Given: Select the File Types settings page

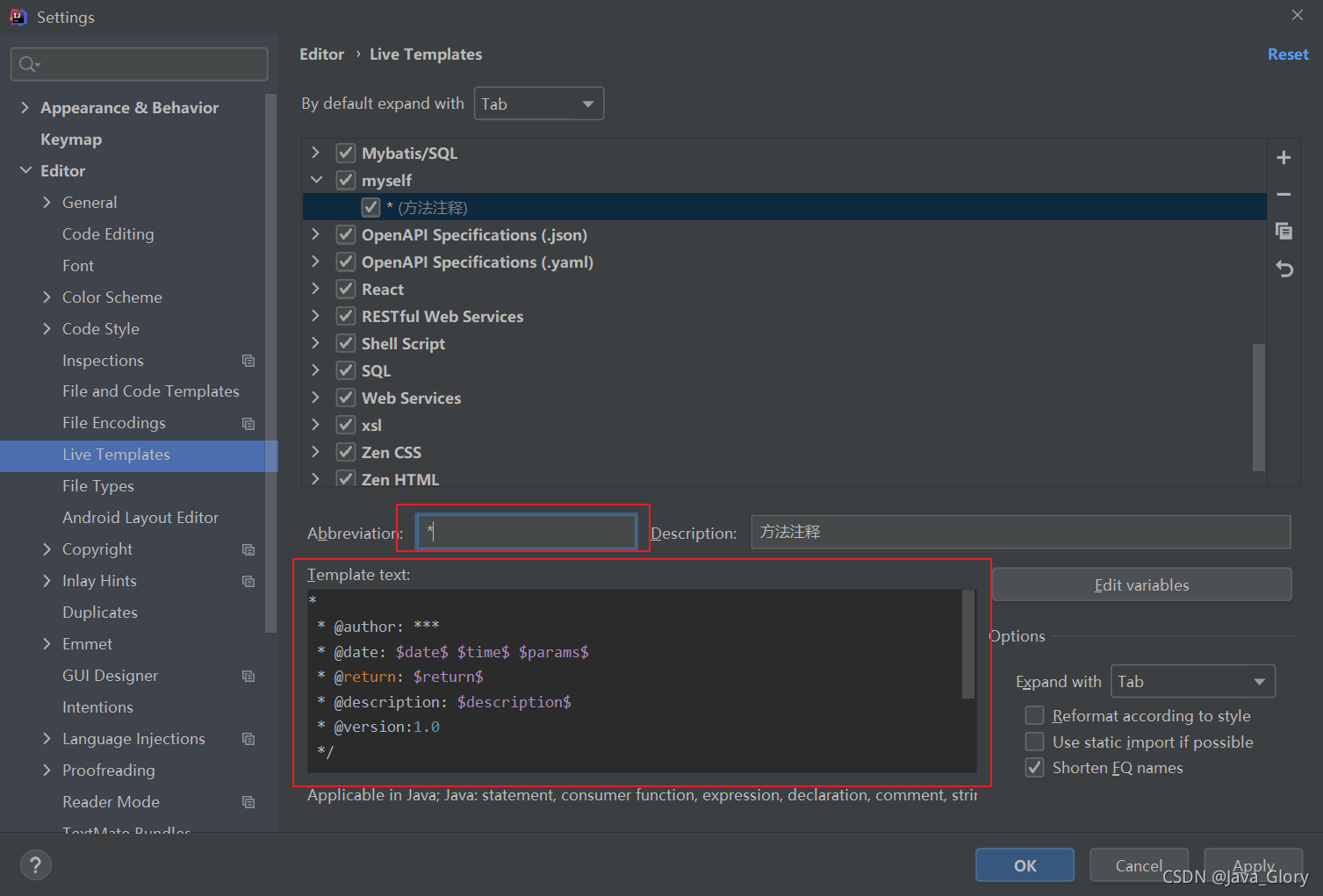Looking at the screenshot, I should pyautogui.click(x=98, y=485).
